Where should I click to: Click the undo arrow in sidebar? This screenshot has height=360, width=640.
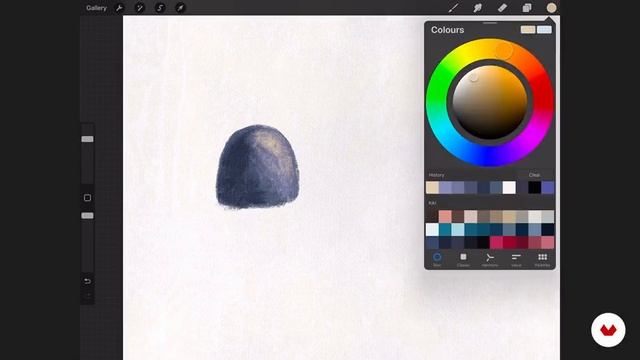click(x=87, y=281)
